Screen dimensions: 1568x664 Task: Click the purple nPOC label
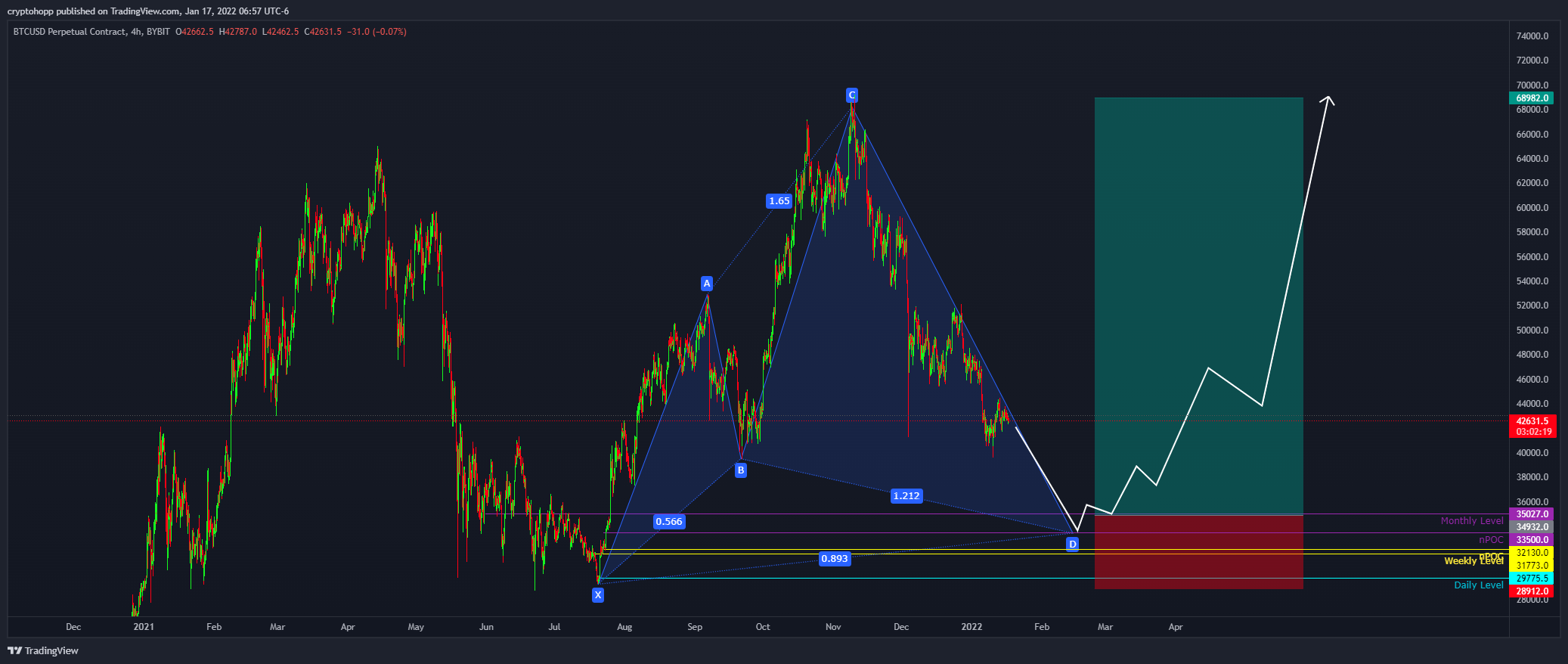pos(1492,540)
